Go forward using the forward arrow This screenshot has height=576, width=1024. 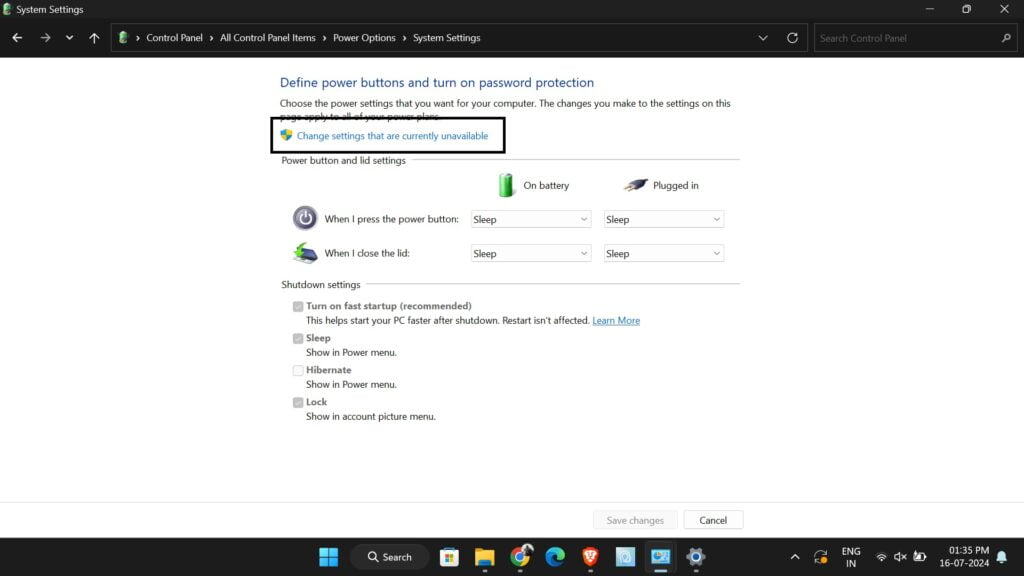coord(45,38)
